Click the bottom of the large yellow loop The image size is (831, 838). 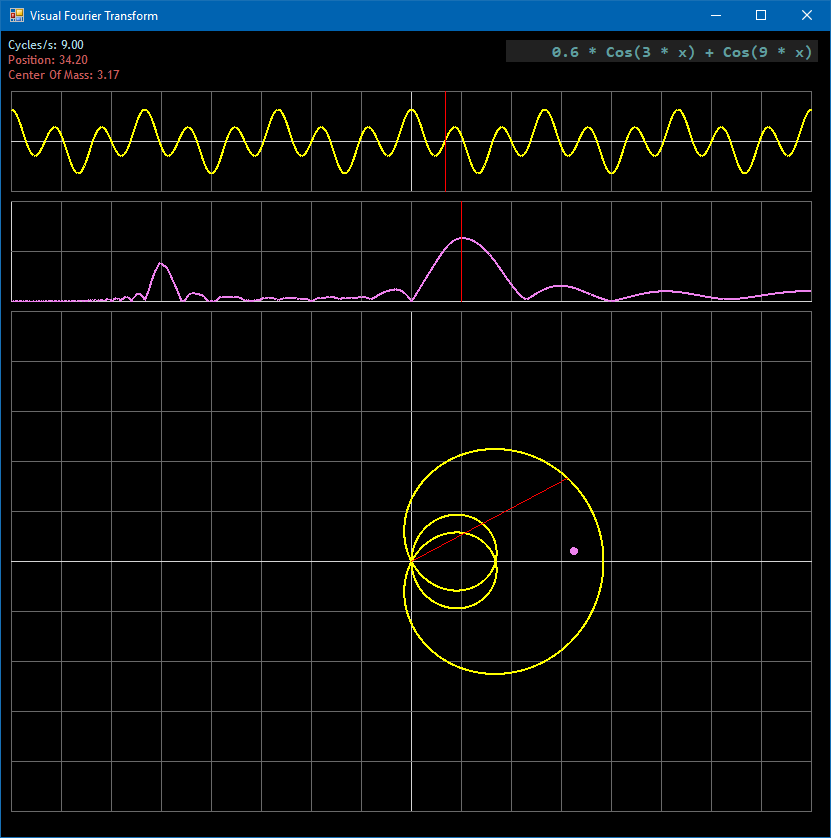497,674
